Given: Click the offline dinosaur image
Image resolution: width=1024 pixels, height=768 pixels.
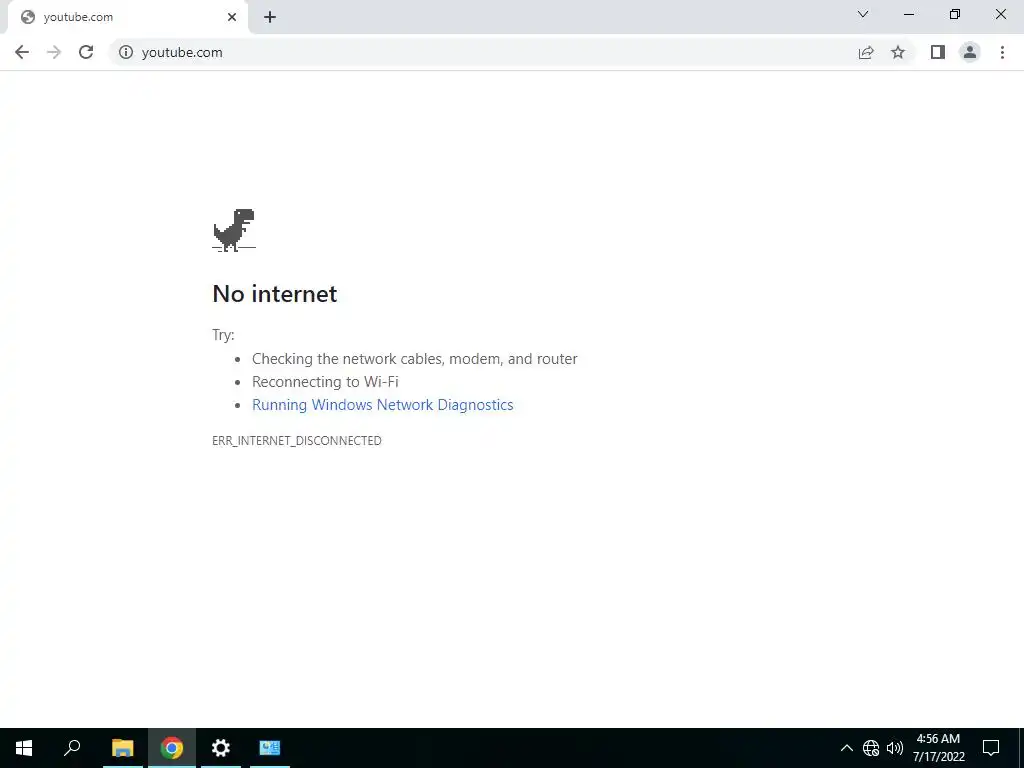Looking at the screenshot, I should point(234,230).
